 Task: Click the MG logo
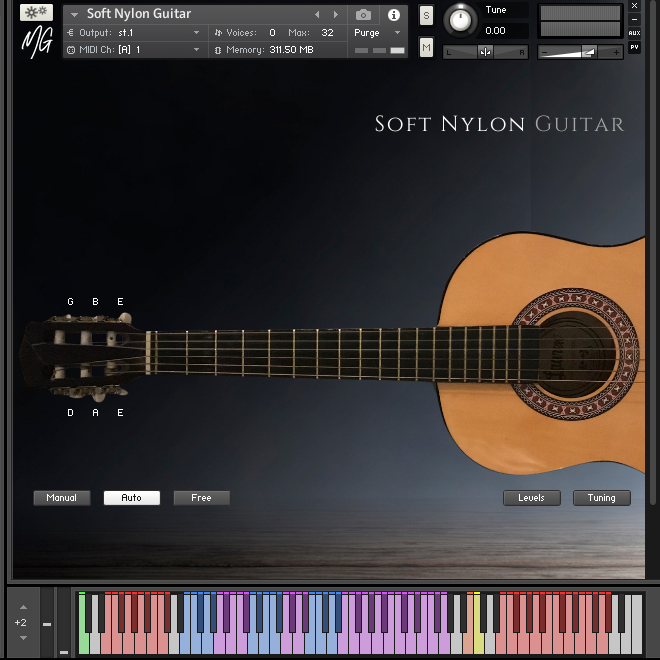pyautogui.click(x=37, y=41)
